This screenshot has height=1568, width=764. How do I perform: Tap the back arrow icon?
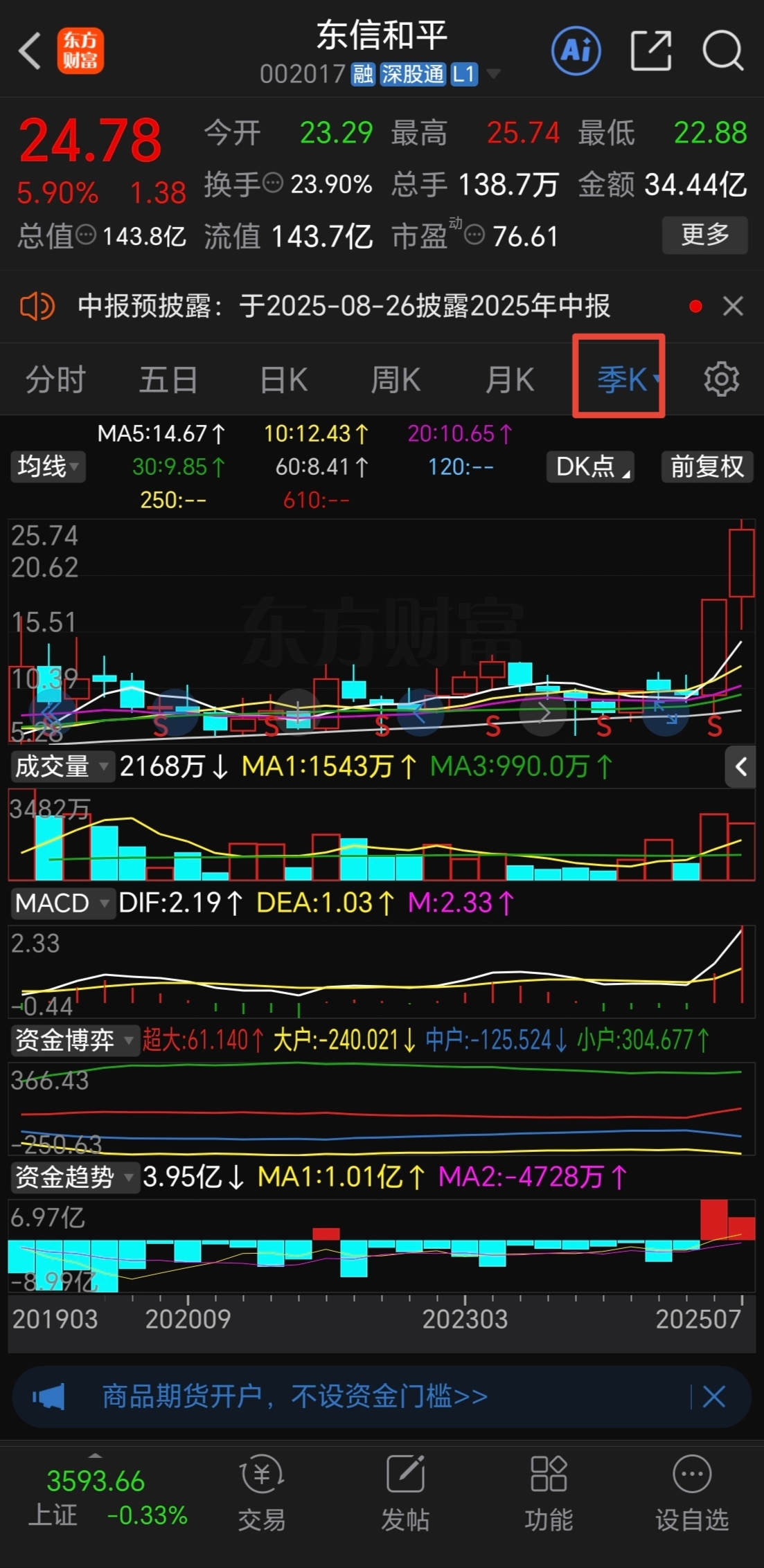[x=30, y=51]
